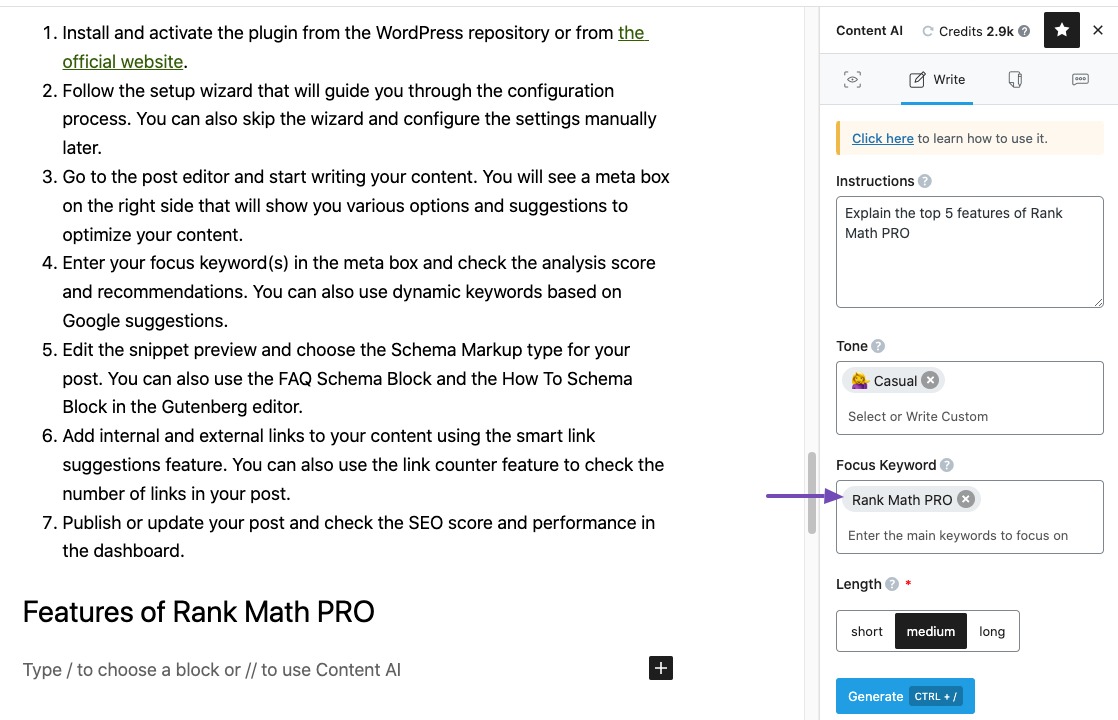Open the Research tab eye icon
Viewport: 1118px width, 720px height.
(x=852, y=79)
